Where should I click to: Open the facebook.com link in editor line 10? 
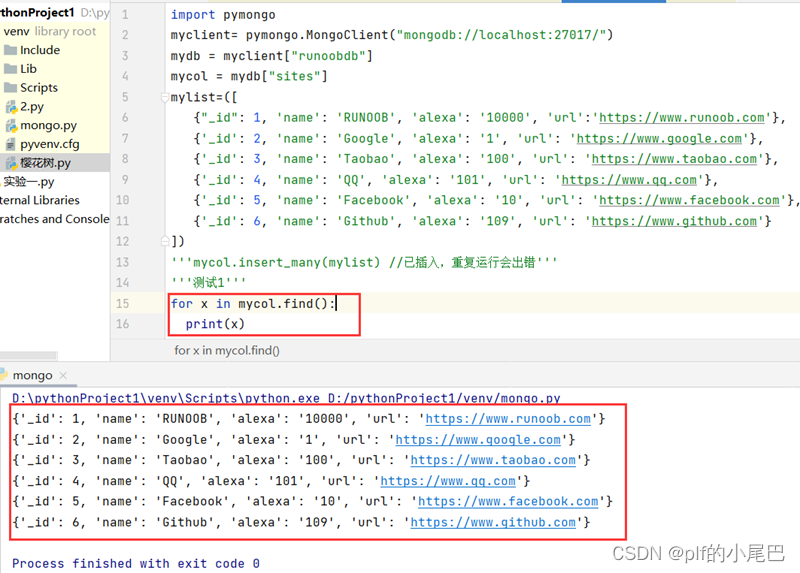click(x=689, y=201)
